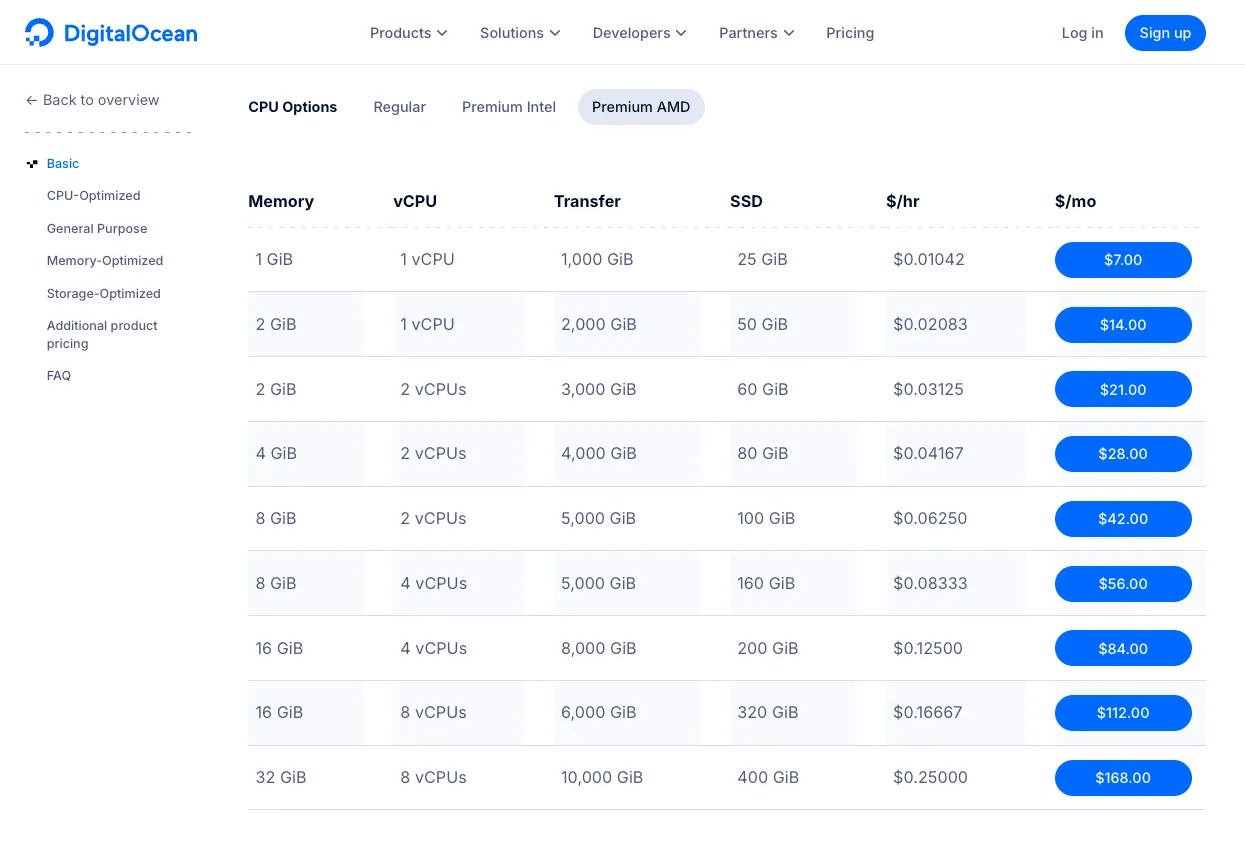Click the 200 GiB SSD cell

pos(768,648)
